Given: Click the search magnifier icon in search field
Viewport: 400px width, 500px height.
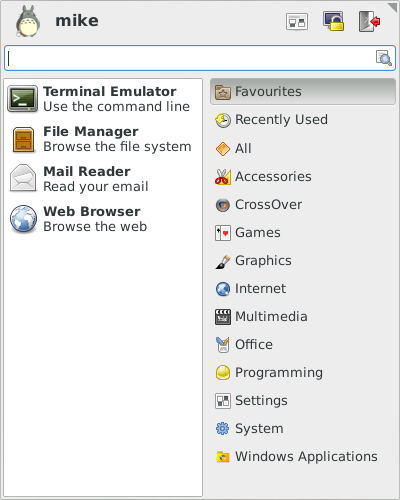Looking at the screenshot, I should coord(384,58).
